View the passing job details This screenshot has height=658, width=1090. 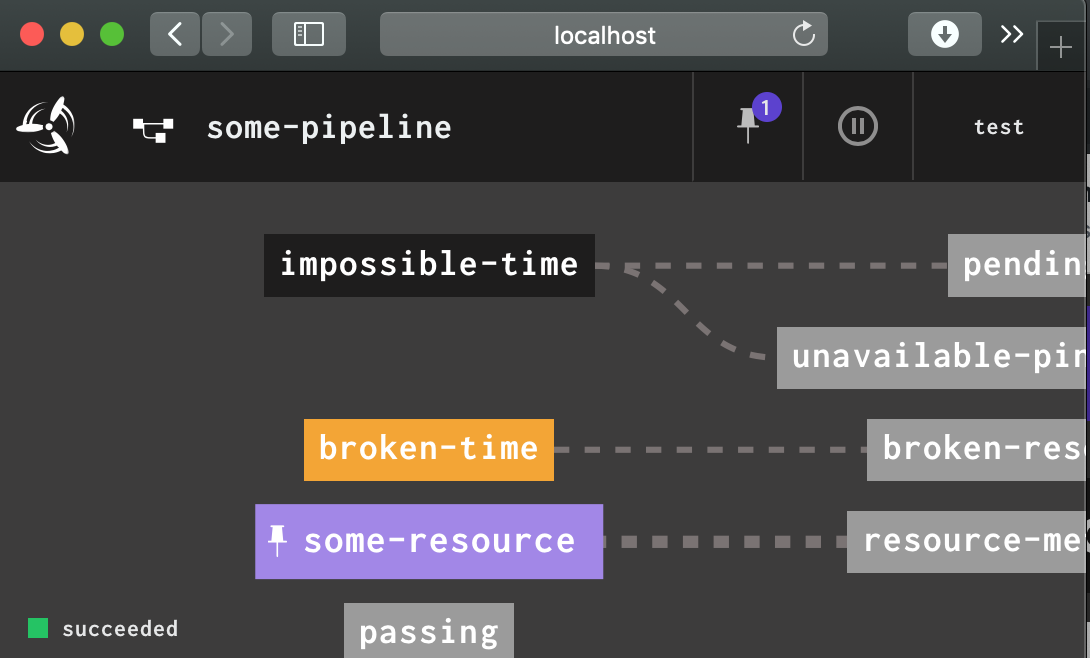pyautogui.click(x=428, y=631)
